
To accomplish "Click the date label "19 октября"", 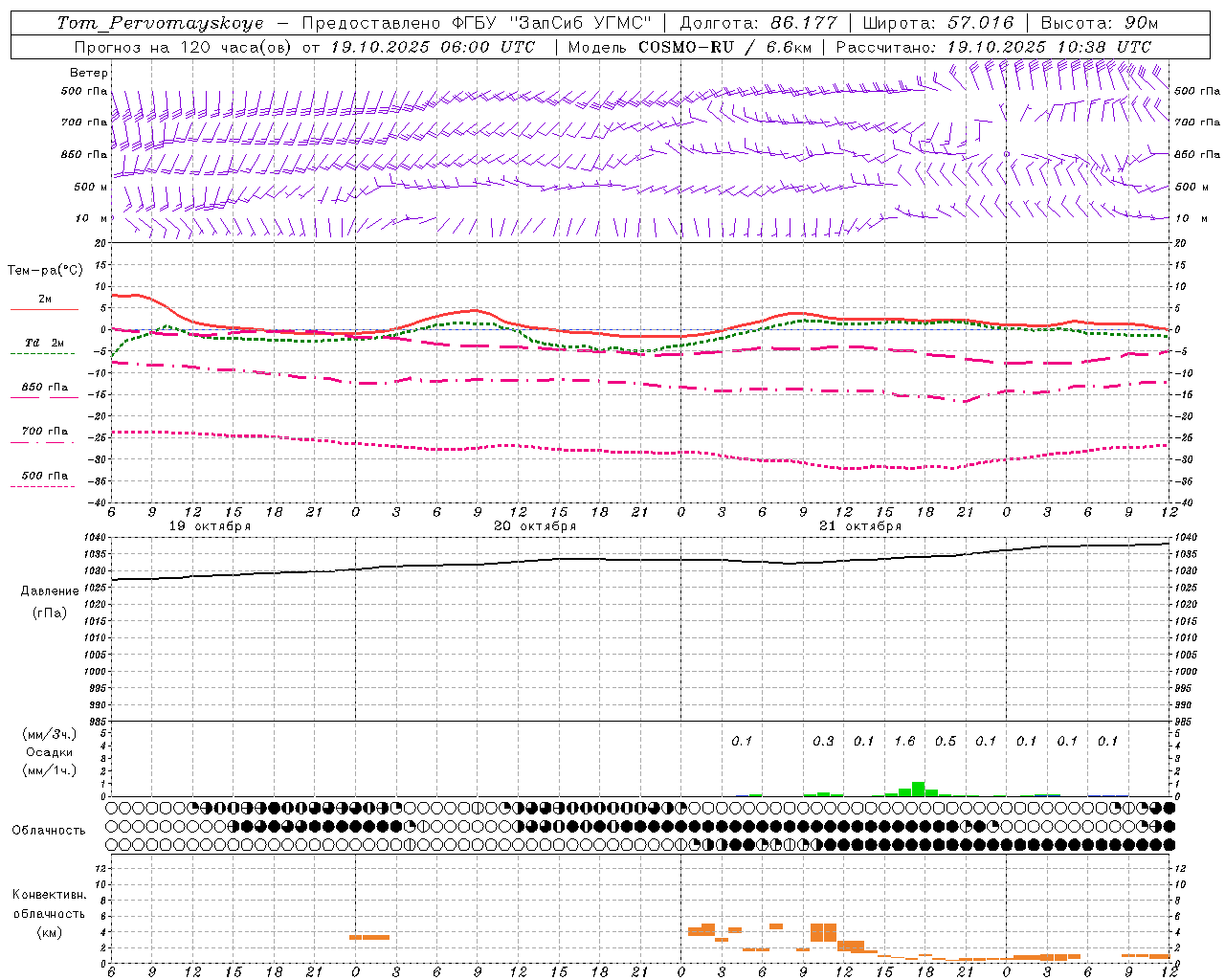I will 210,526.
